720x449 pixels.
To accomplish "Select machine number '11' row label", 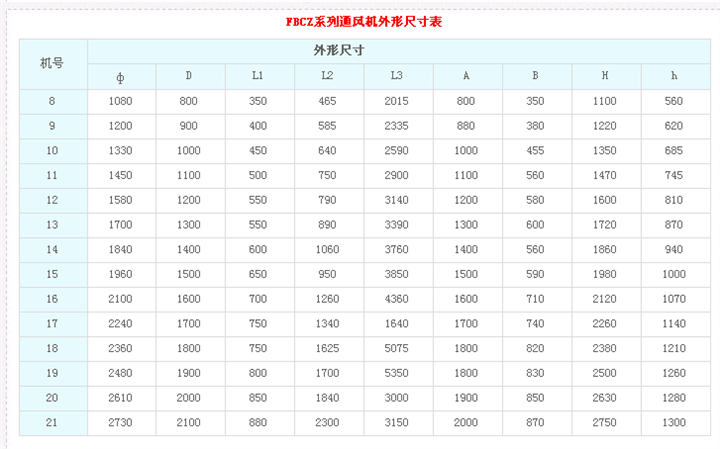I will click(x=52, y=175).
